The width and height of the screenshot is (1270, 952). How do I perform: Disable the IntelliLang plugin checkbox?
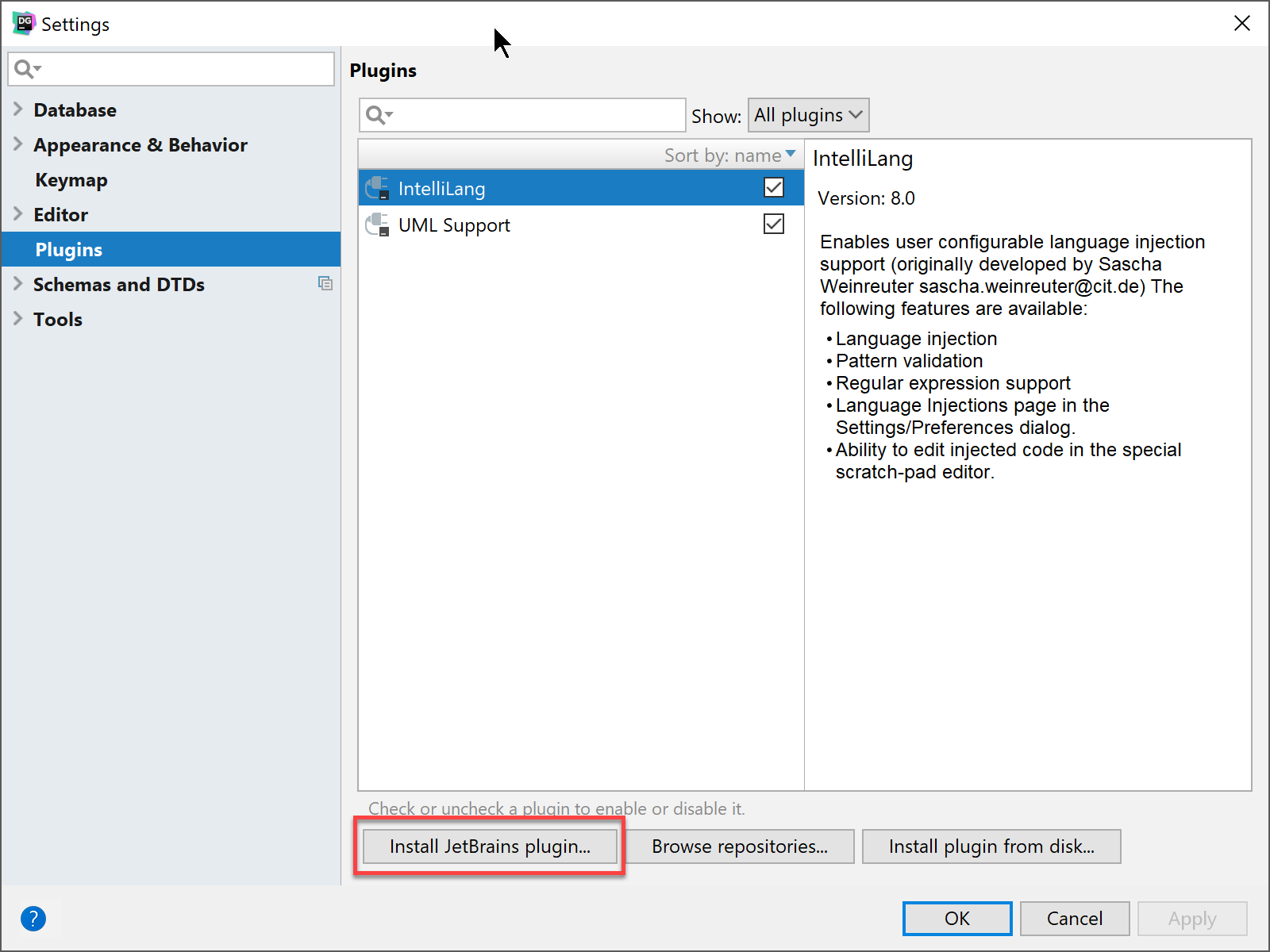pos(774,187)
